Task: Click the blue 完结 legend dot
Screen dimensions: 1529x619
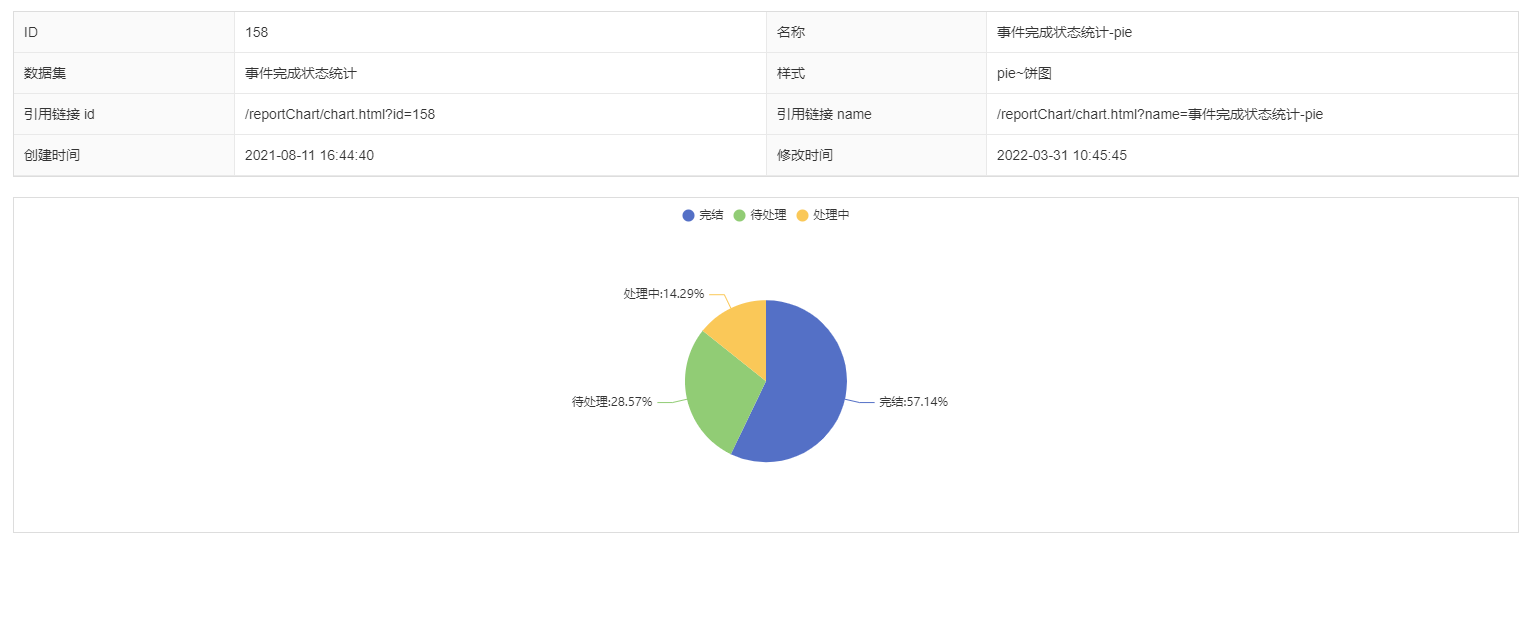Action: click(x=688, y=216)
